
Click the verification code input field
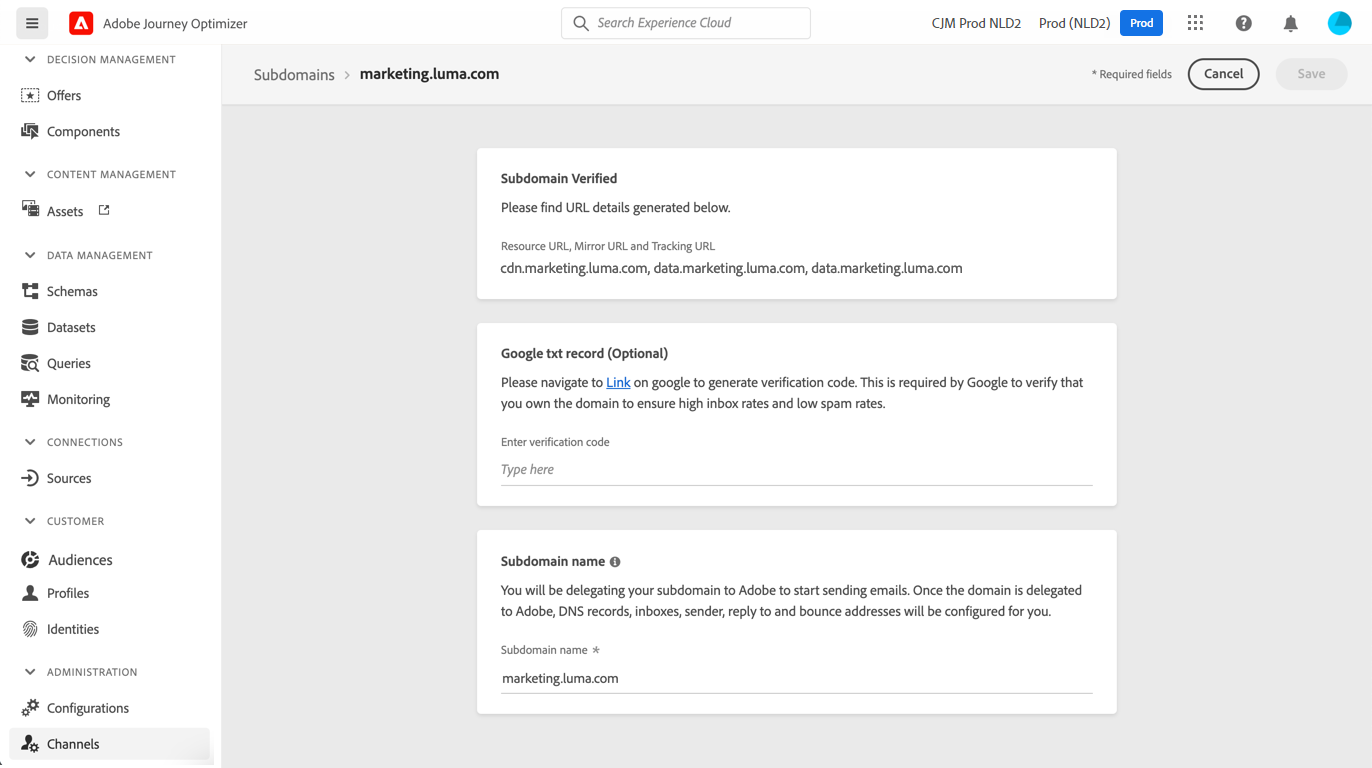tap(796, 470)
